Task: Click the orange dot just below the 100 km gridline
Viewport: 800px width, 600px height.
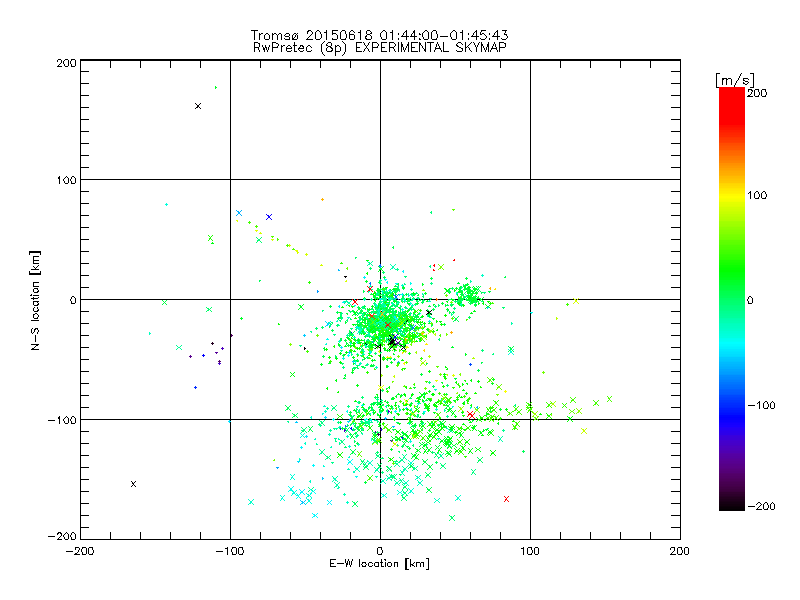Action: point(322,199)
